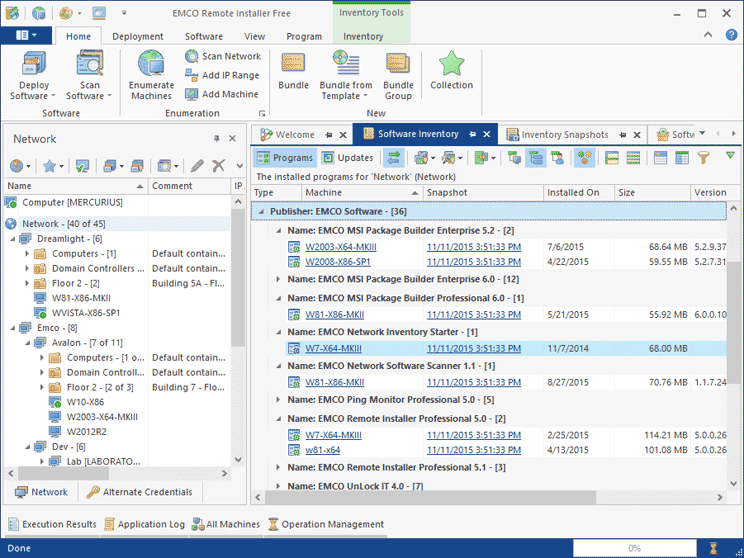Create a new Bundle Group
744x558 pixels.
[398, 76]
